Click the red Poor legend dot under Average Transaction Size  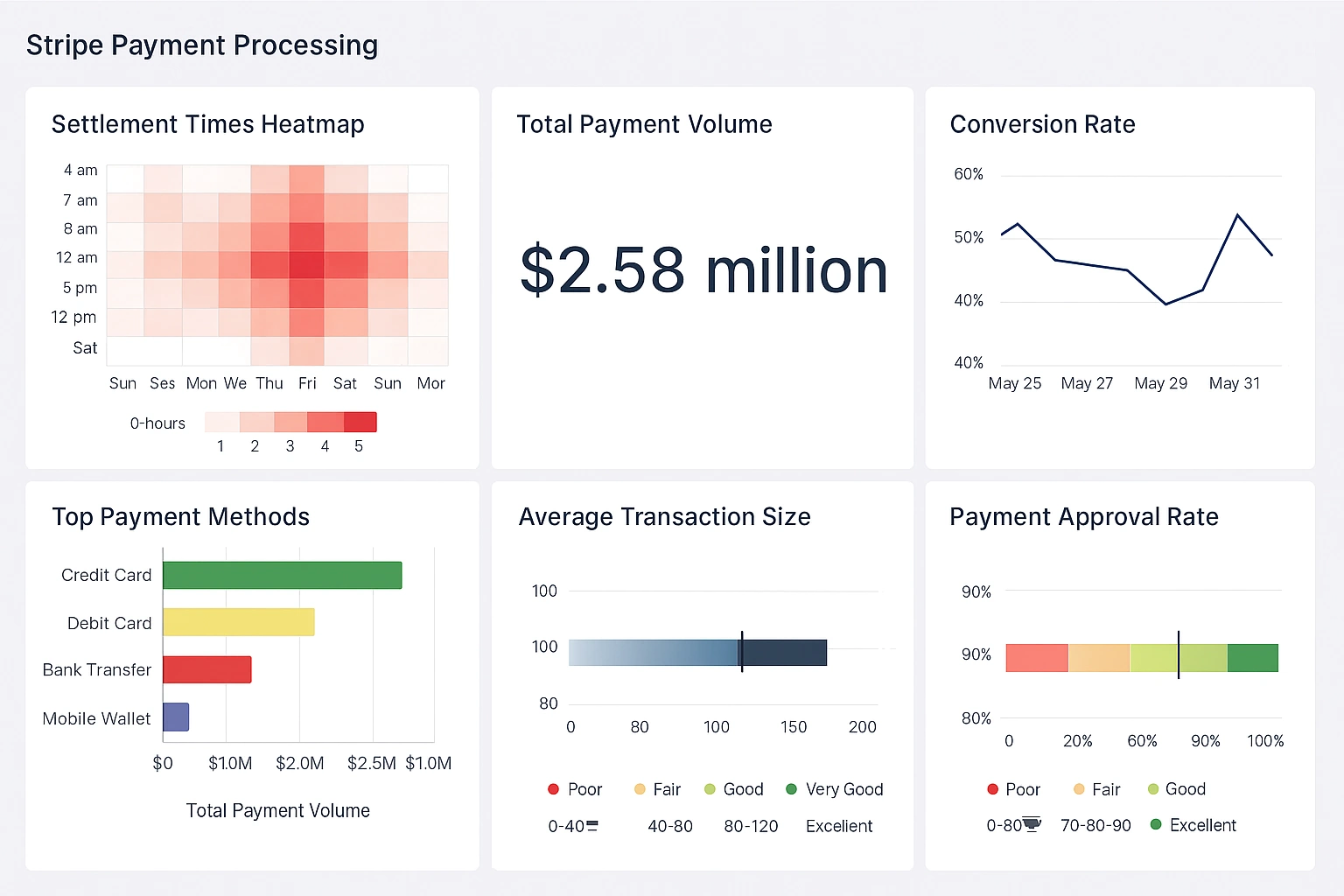pyautogui.click(x=553, y=789)
